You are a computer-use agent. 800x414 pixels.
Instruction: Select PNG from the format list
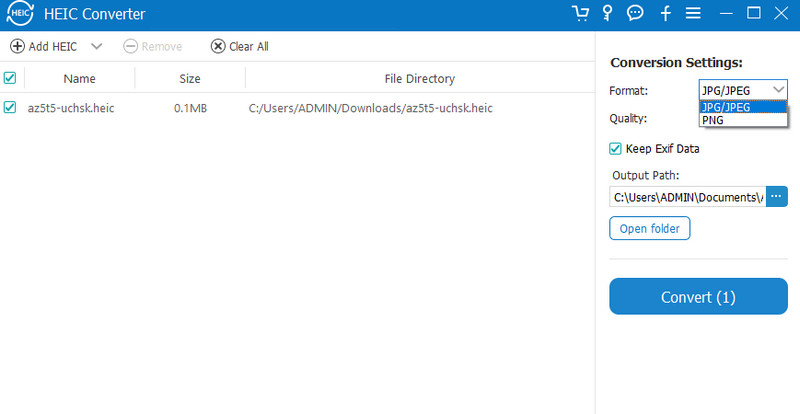[x=743, y=120]
